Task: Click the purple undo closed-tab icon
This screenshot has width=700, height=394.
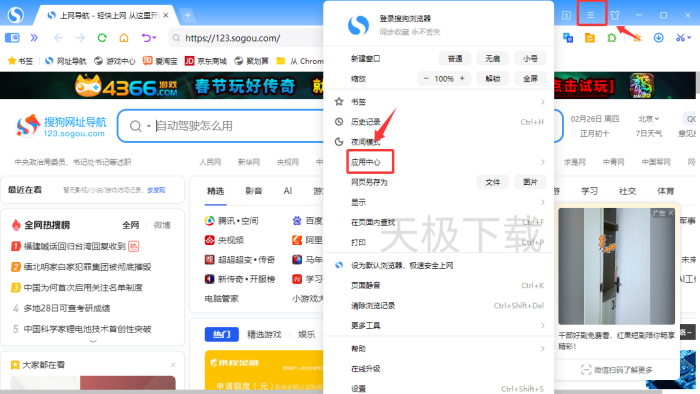Action: (x=148, y=38)
